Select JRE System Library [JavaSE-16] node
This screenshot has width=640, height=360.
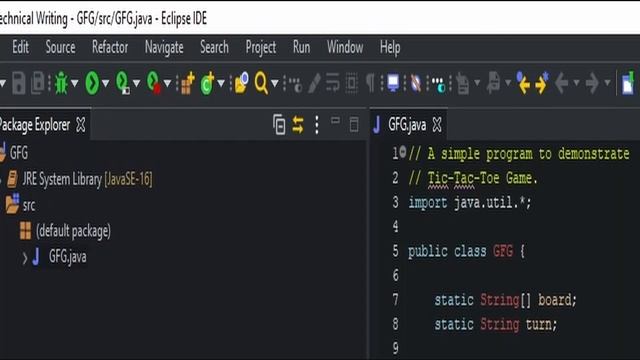[87, 179]
